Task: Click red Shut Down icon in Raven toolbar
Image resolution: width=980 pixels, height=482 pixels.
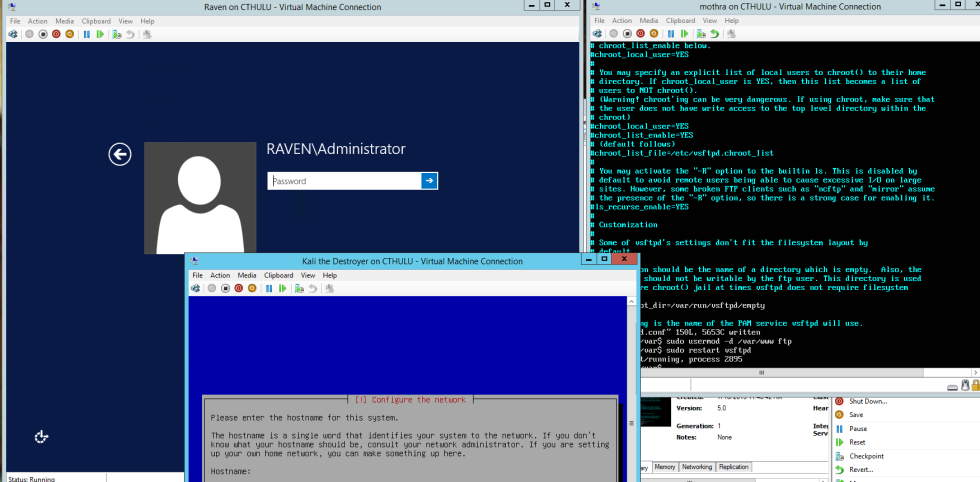Action: [56, 33]
